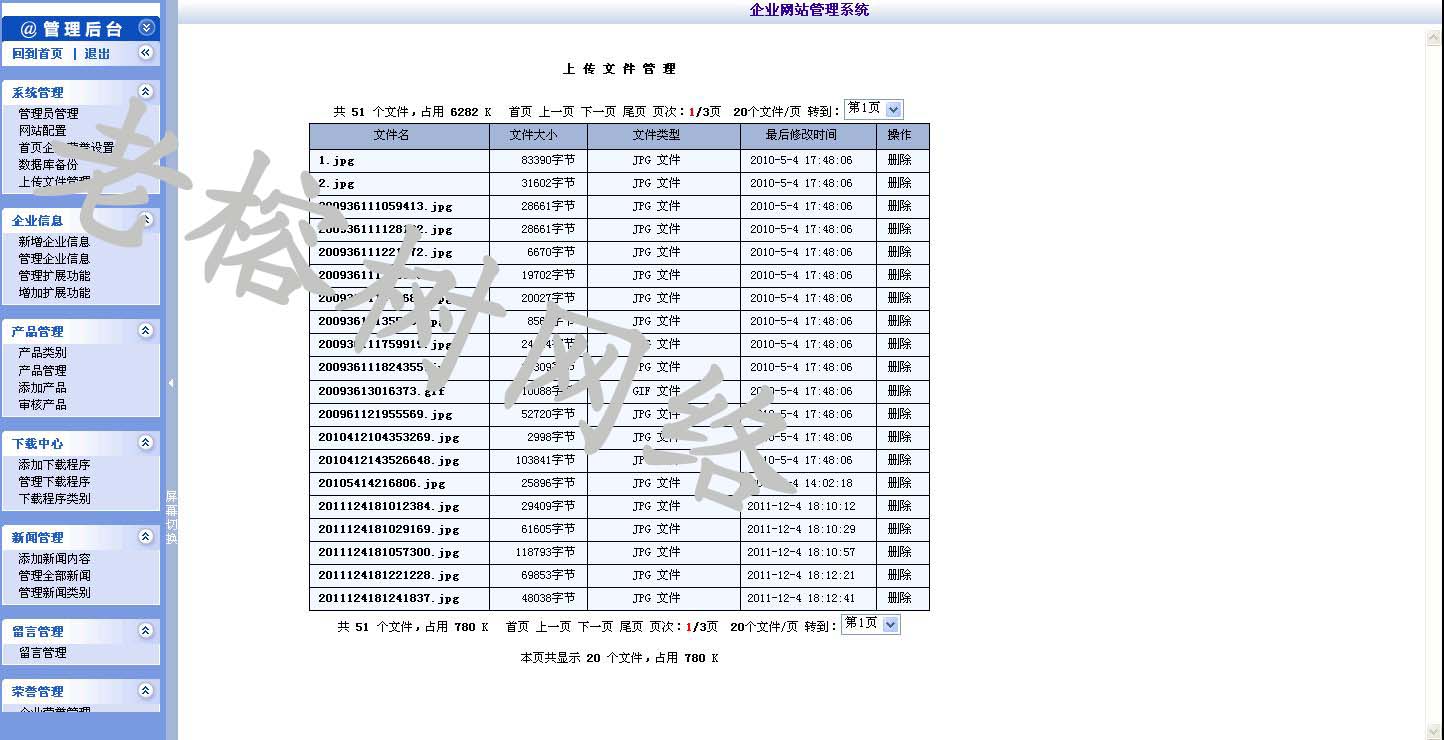Viewport: 1444px width, 740px height.
Task: Click the vertical scrollbar up arrow
Action: pos(1434,38)
